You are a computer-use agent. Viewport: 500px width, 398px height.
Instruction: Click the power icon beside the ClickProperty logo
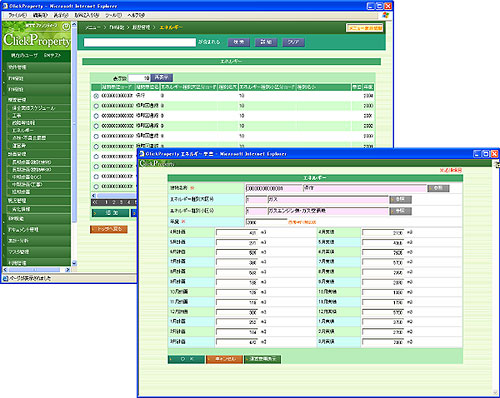click(x=66, y=26)
